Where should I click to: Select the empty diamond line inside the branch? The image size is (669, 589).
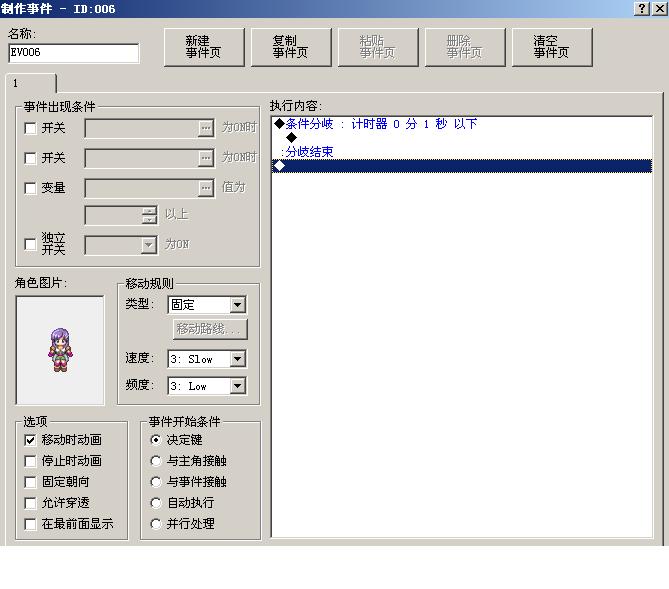coord(462,138)
